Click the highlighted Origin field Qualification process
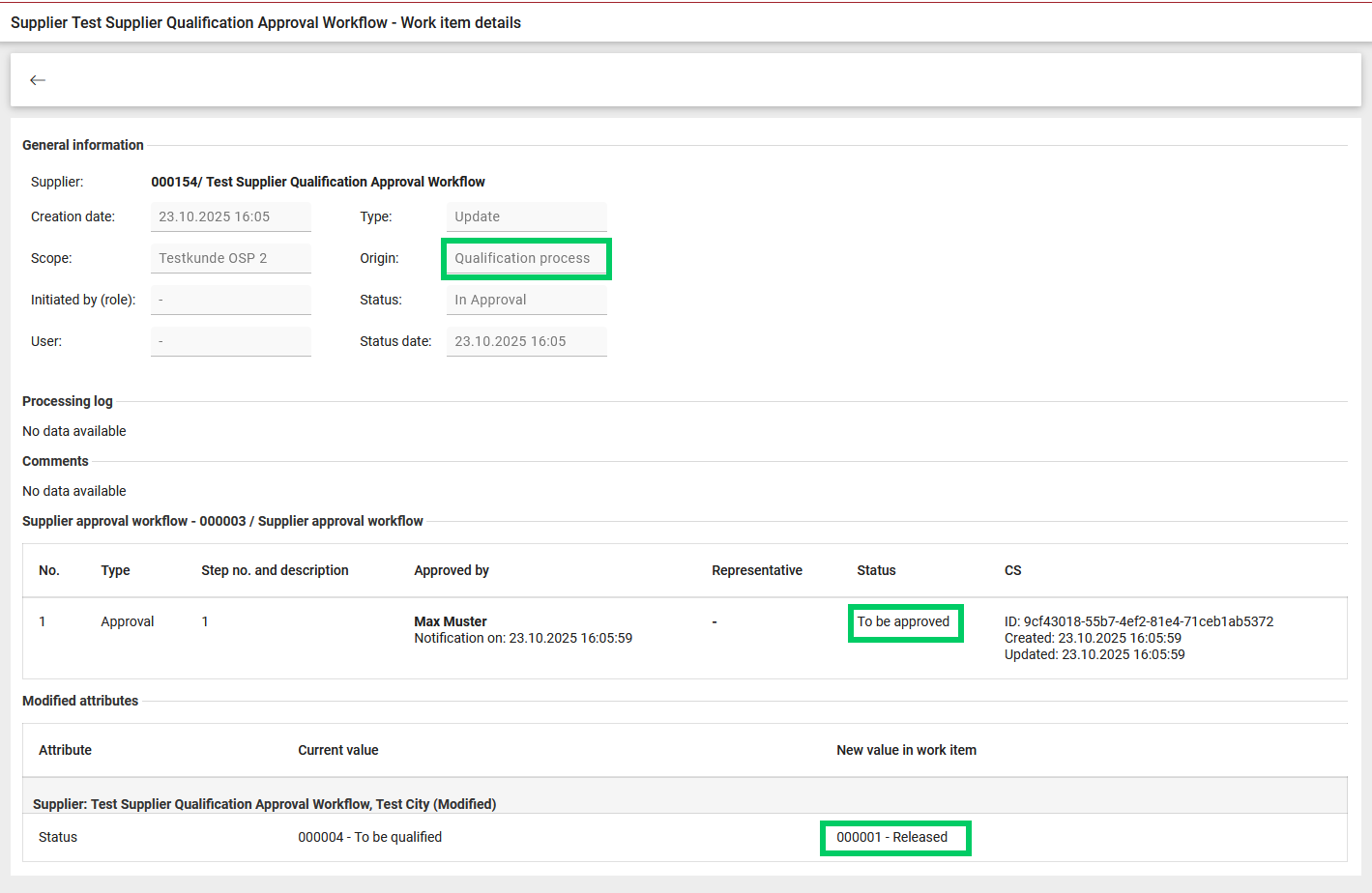 [526, 258]
